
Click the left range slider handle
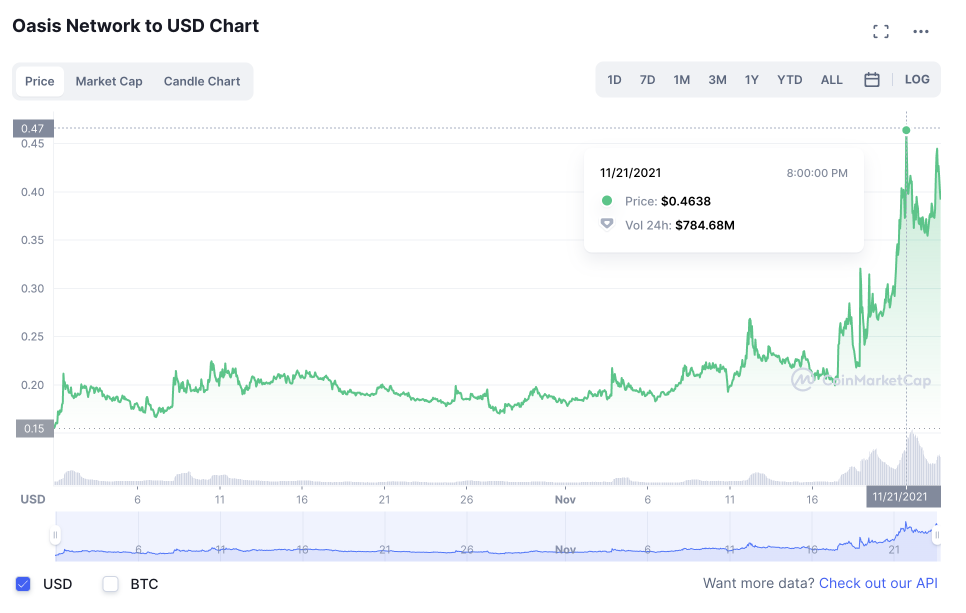coord(56,536)
